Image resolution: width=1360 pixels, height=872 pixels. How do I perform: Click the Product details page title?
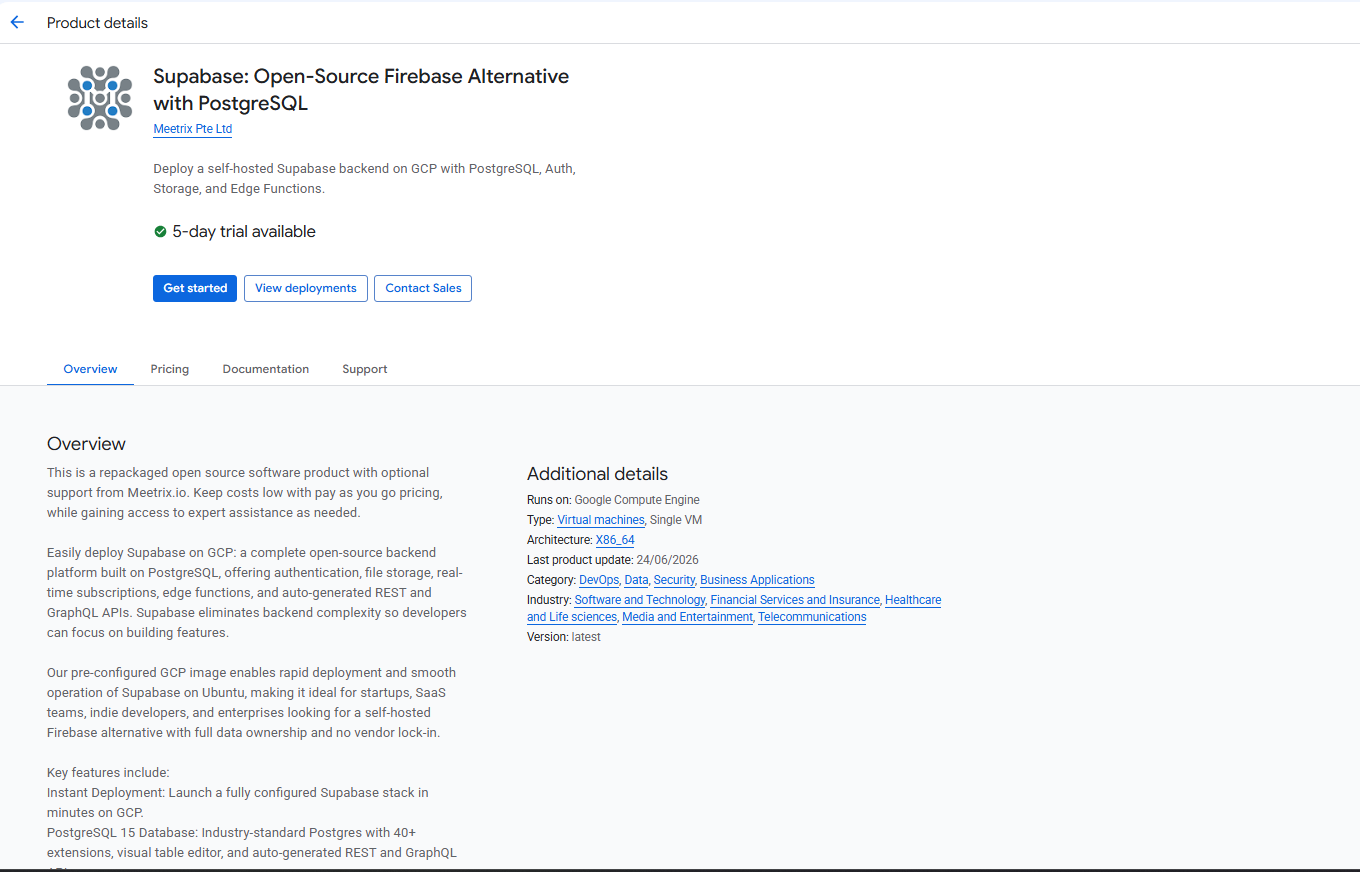tap(97, 23)
